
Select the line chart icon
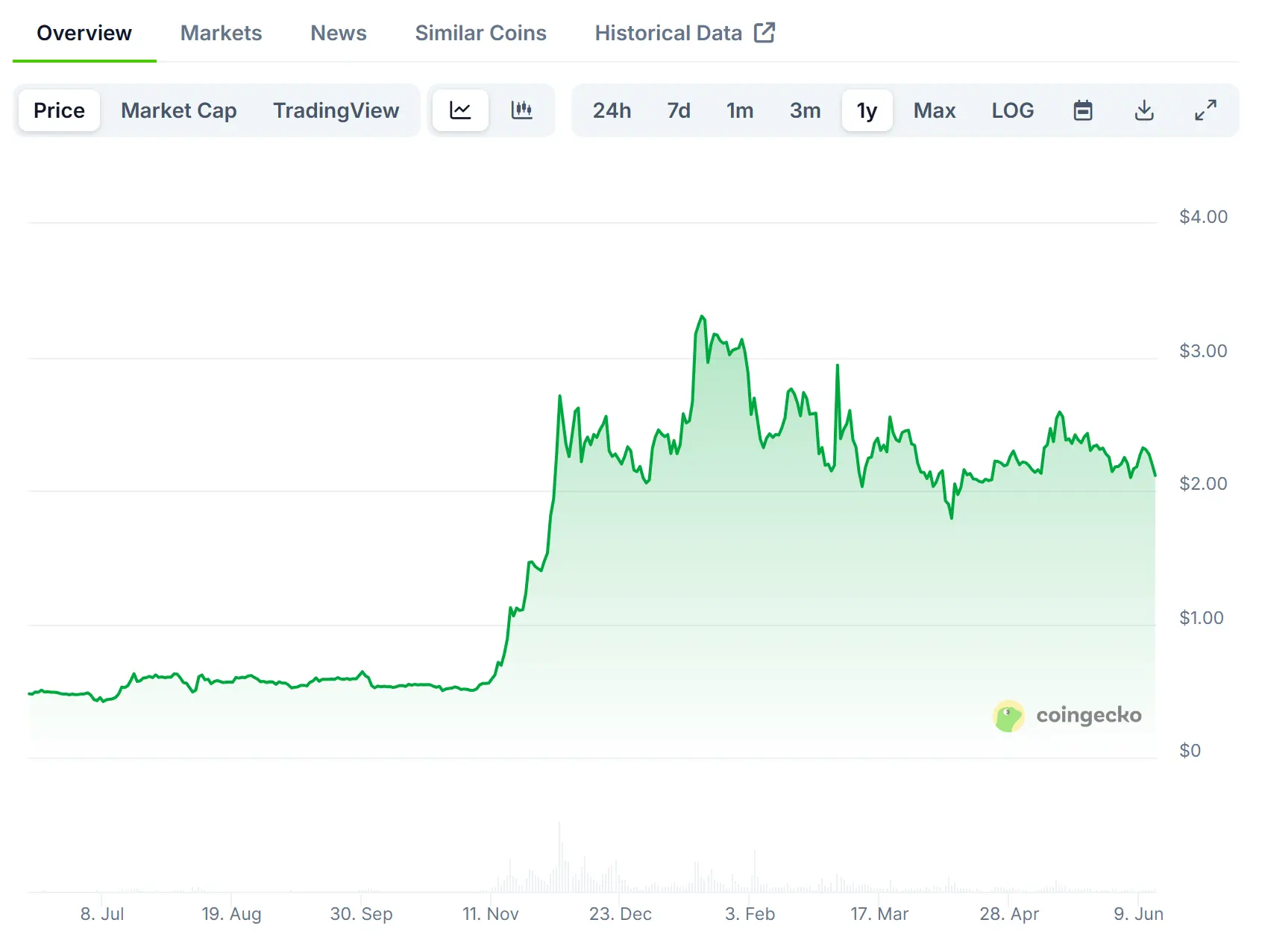coord(461,110)
